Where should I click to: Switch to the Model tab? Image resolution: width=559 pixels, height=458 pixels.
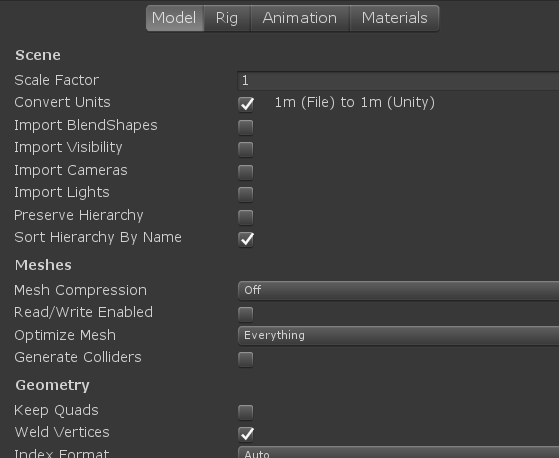pyautogui.click(x=175, y=18)
